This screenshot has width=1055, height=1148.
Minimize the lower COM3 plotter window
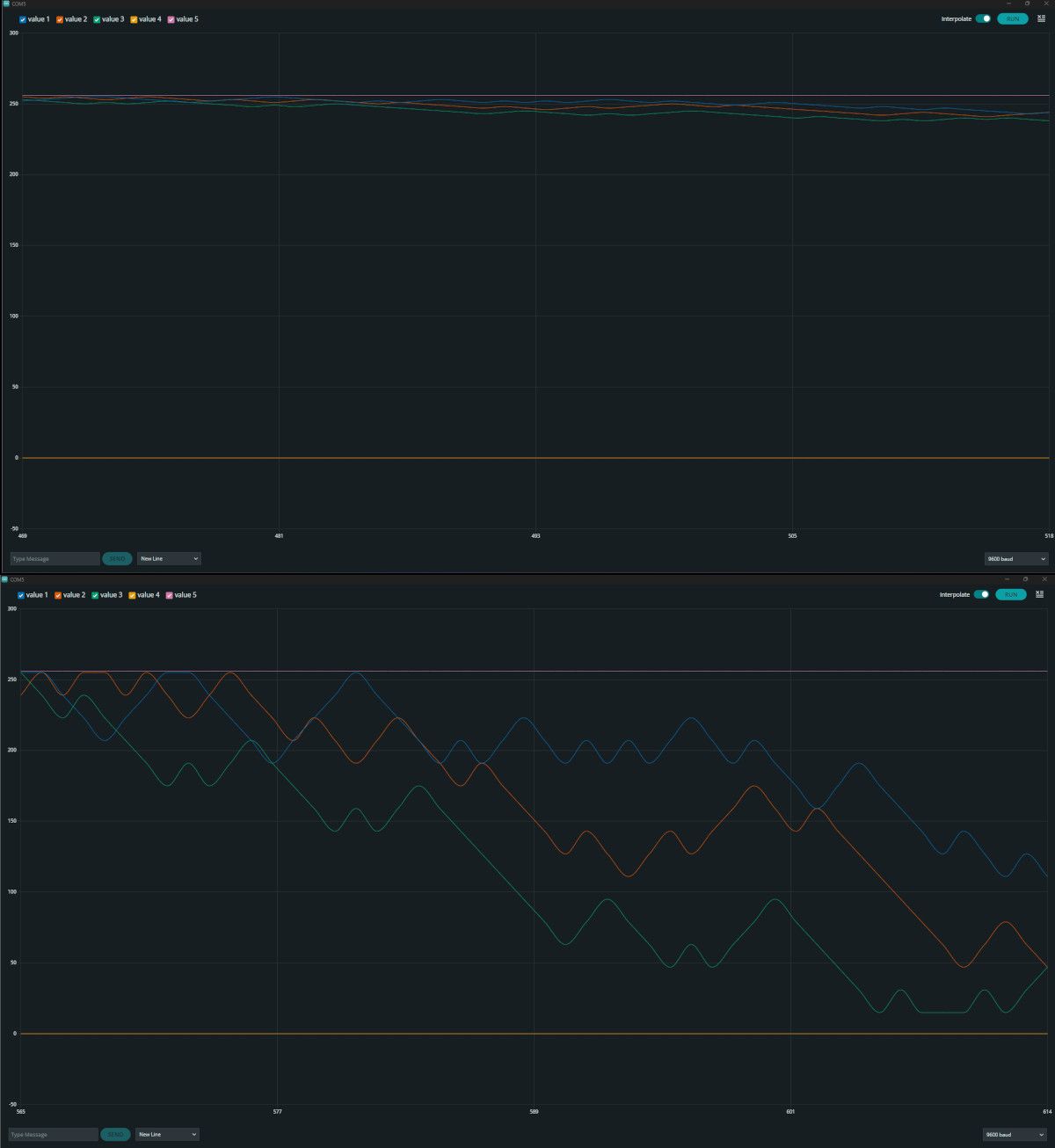click(x=1007, y=579)
